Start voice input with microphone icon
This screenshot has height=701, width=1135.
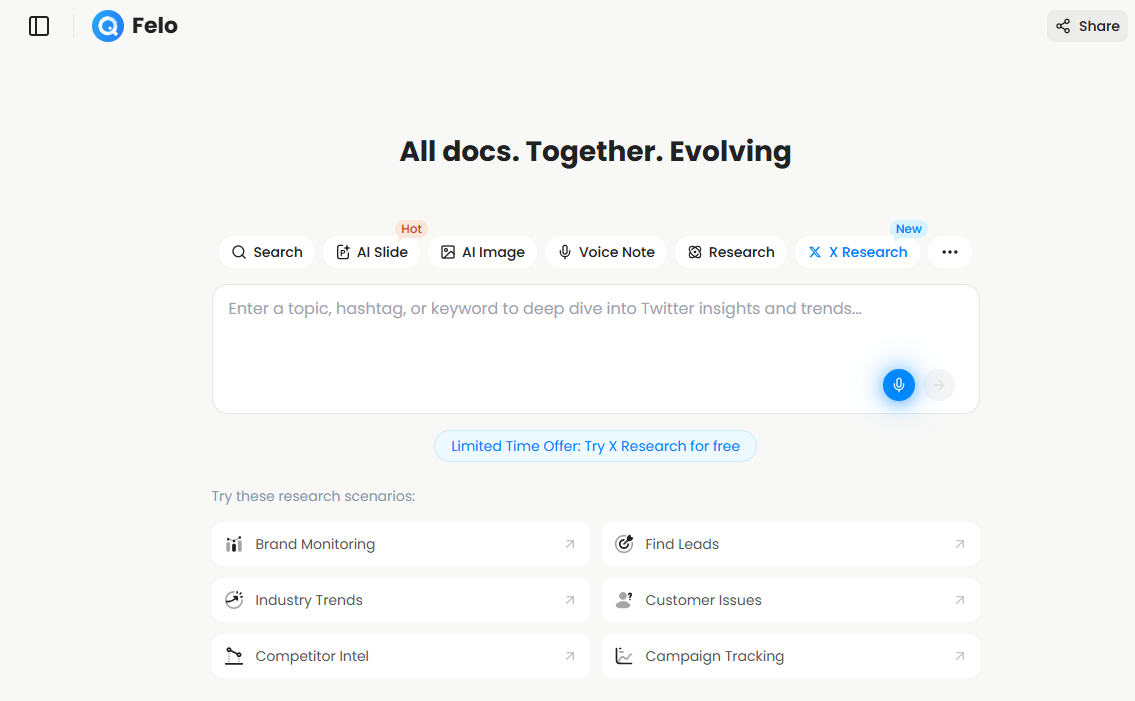click(898, 385)
